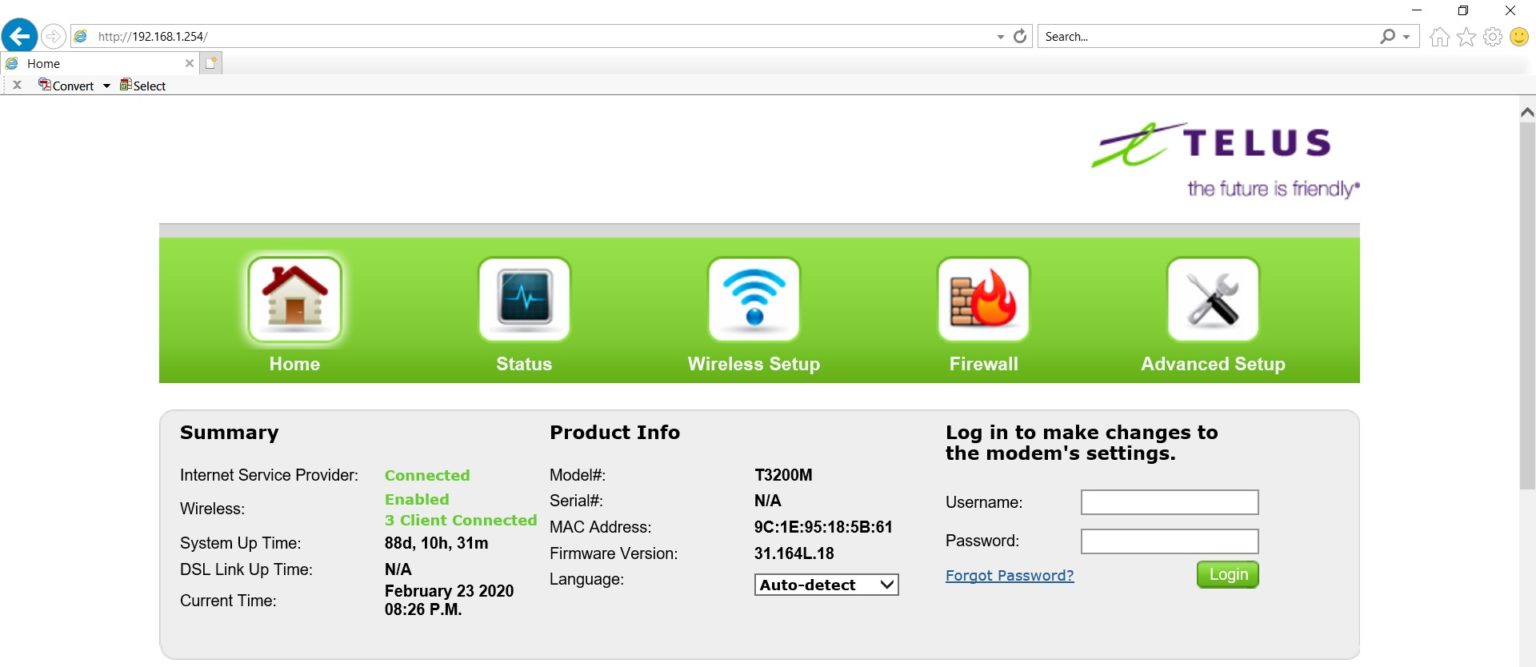Open the address bar history dropdown arrow

pos(1000,37)
